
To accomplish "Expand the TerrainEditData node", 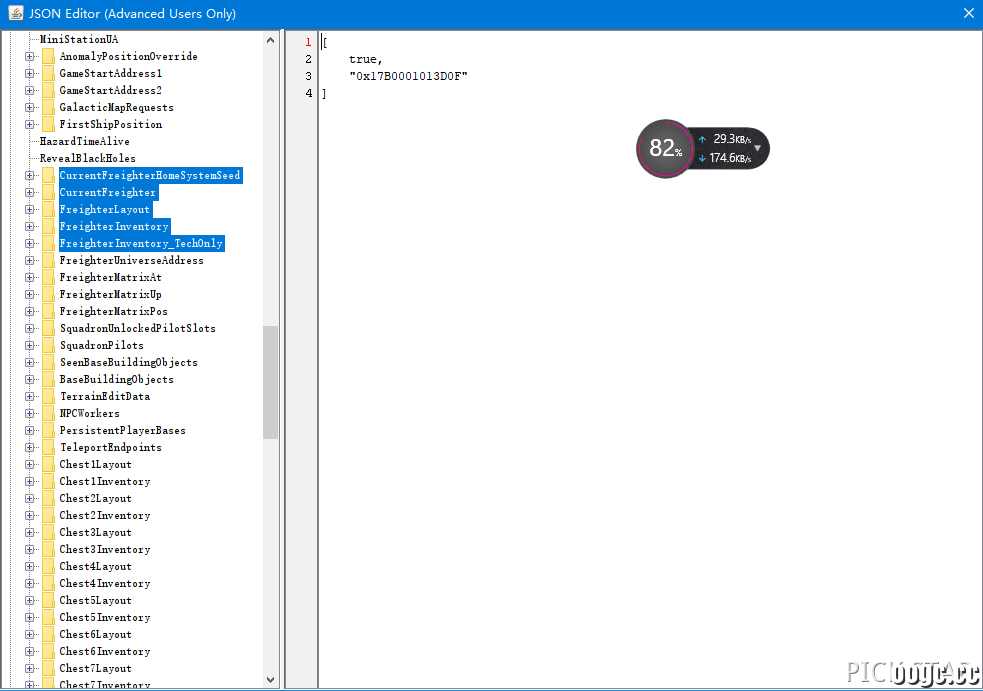I will 29,396.
